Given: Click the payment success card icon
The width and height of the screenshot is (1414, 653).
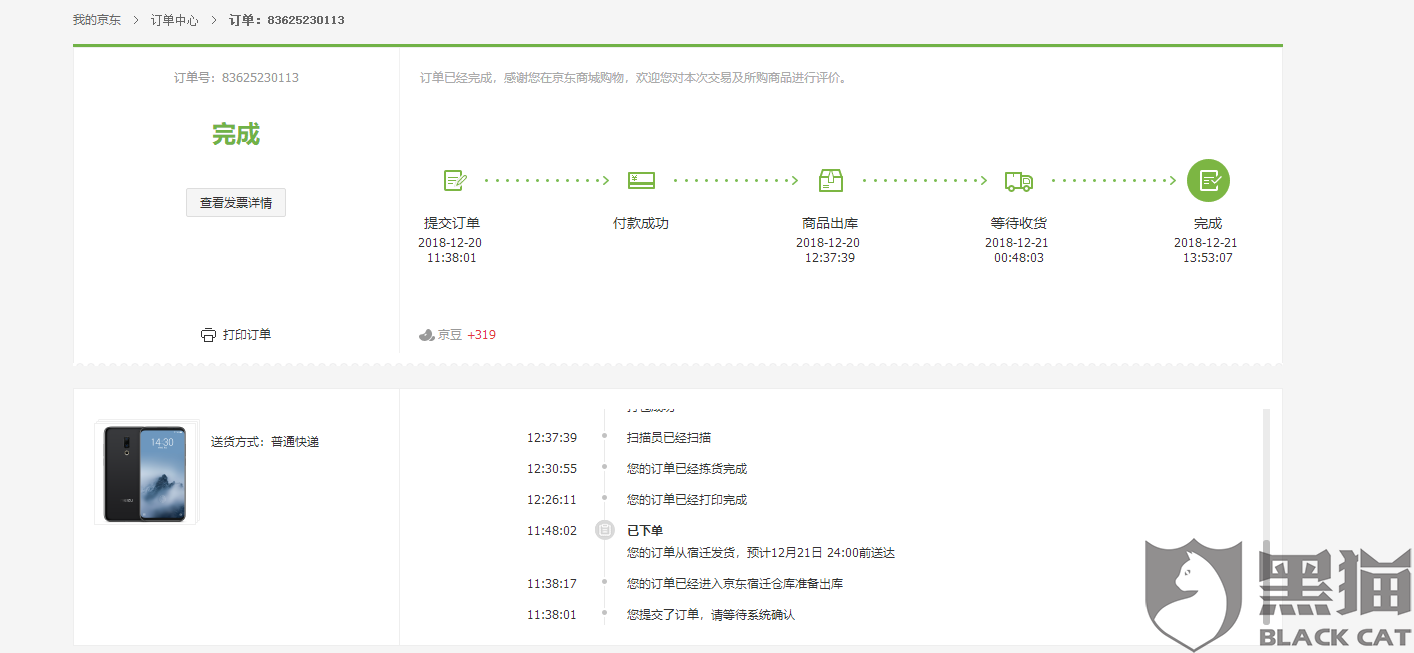Looking at the screenshot, I should pyautogui.click(x=641, y=181).
